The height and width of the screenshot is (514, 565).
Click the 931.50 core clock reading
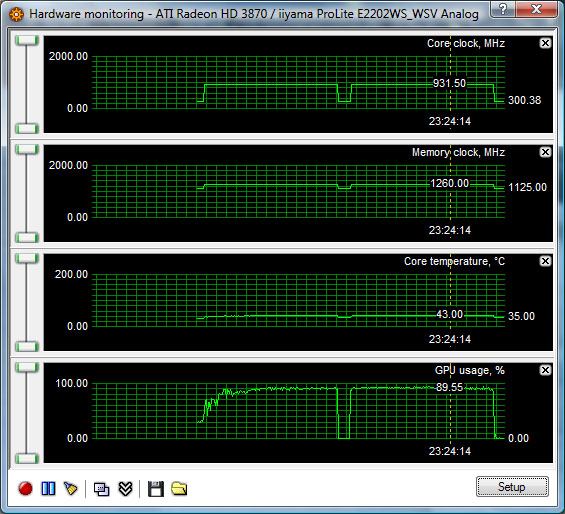tap(449, 84)
